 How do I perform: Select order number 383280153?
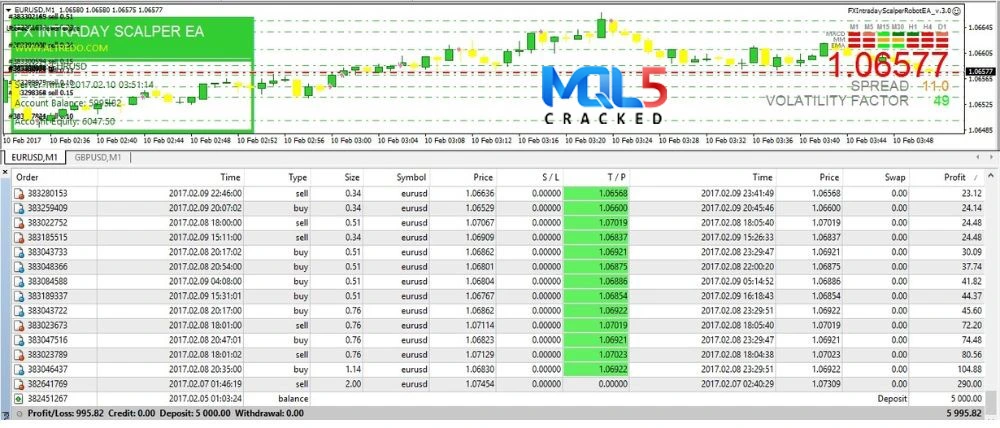(47, 193)
